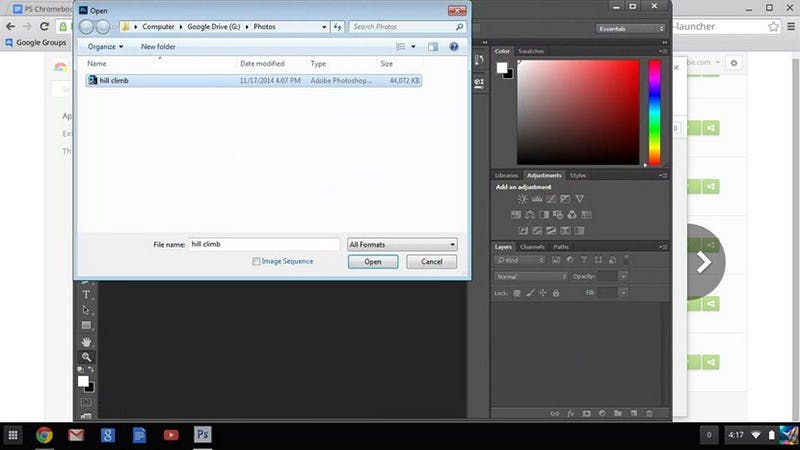Switch to the Swatches tab

pyautogui.click(x=532, y=51)
